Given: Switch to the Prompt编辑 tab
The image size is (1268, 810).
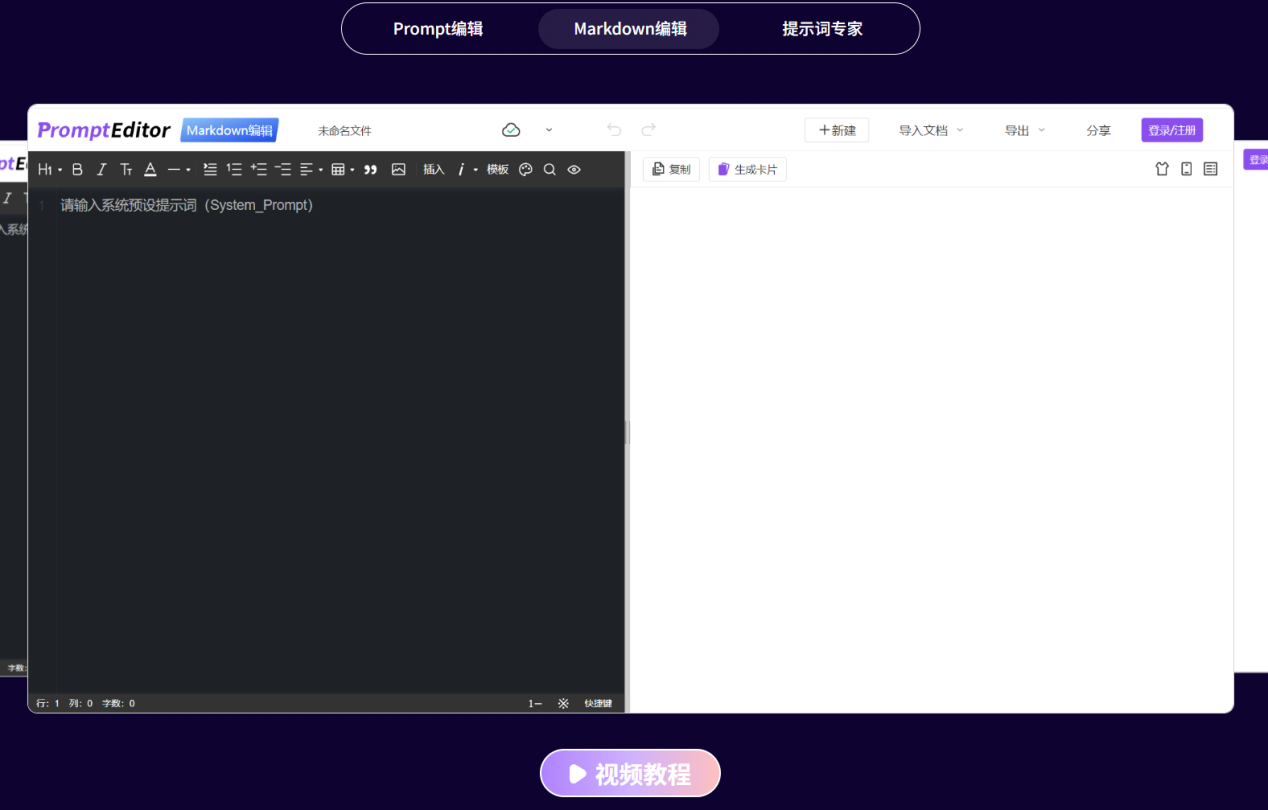Looking at the screenshot, I should click(x=438, y=29).
